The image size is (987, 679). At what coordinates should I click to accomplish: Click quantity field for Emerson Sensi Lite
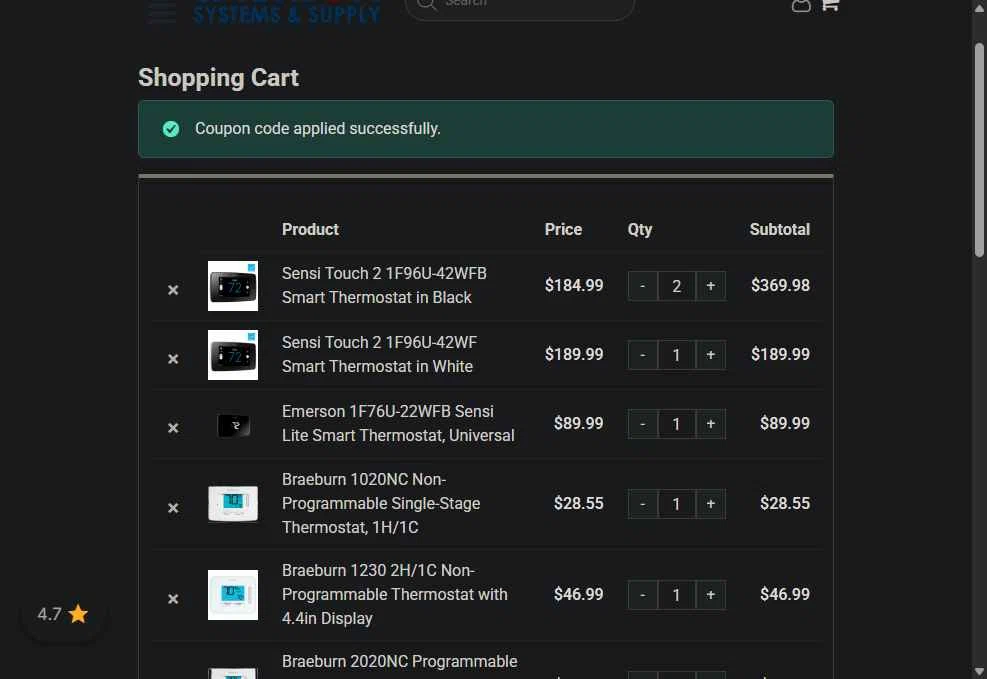click(x=677, y=424)
